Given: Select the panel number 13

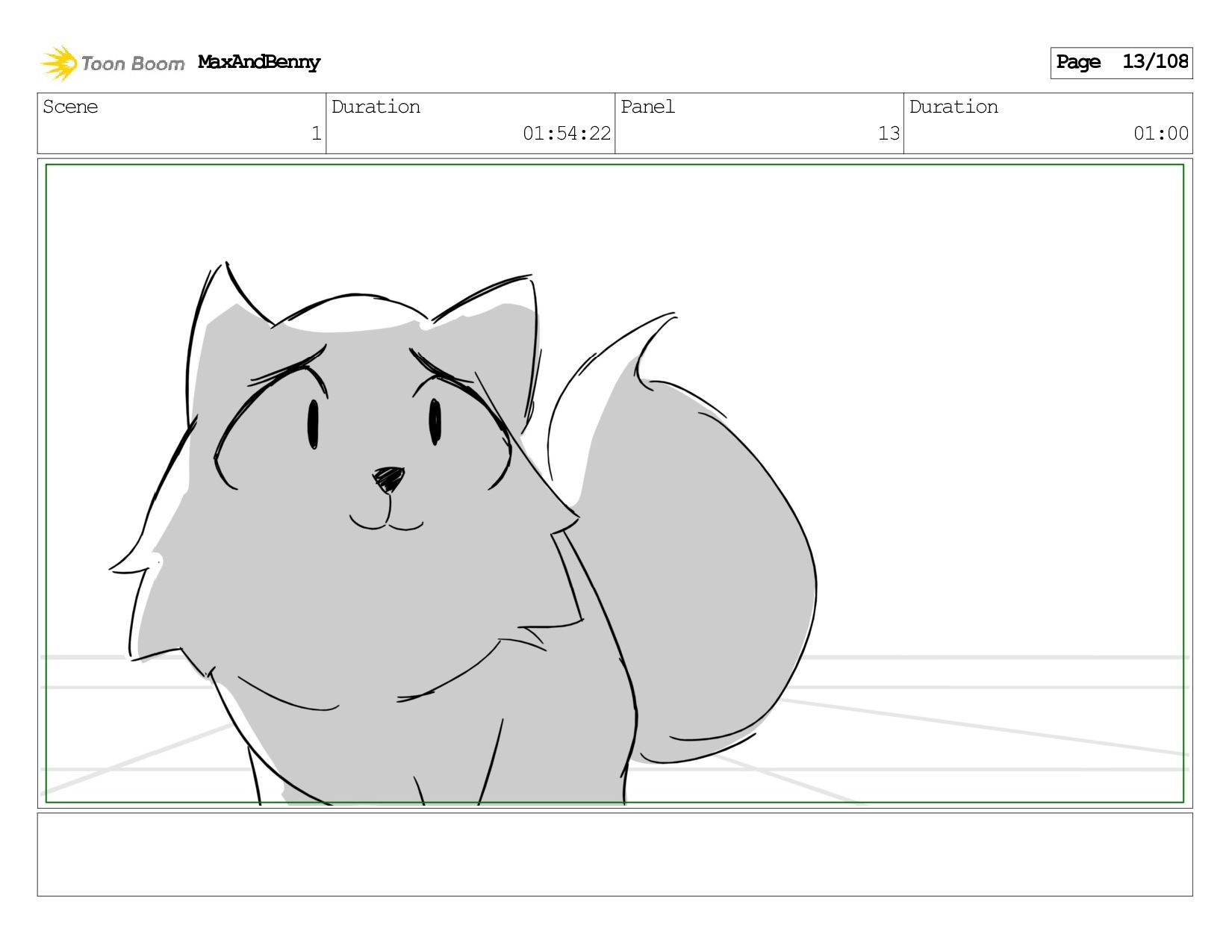Looking at the screenshot, I should pos(889,134).
